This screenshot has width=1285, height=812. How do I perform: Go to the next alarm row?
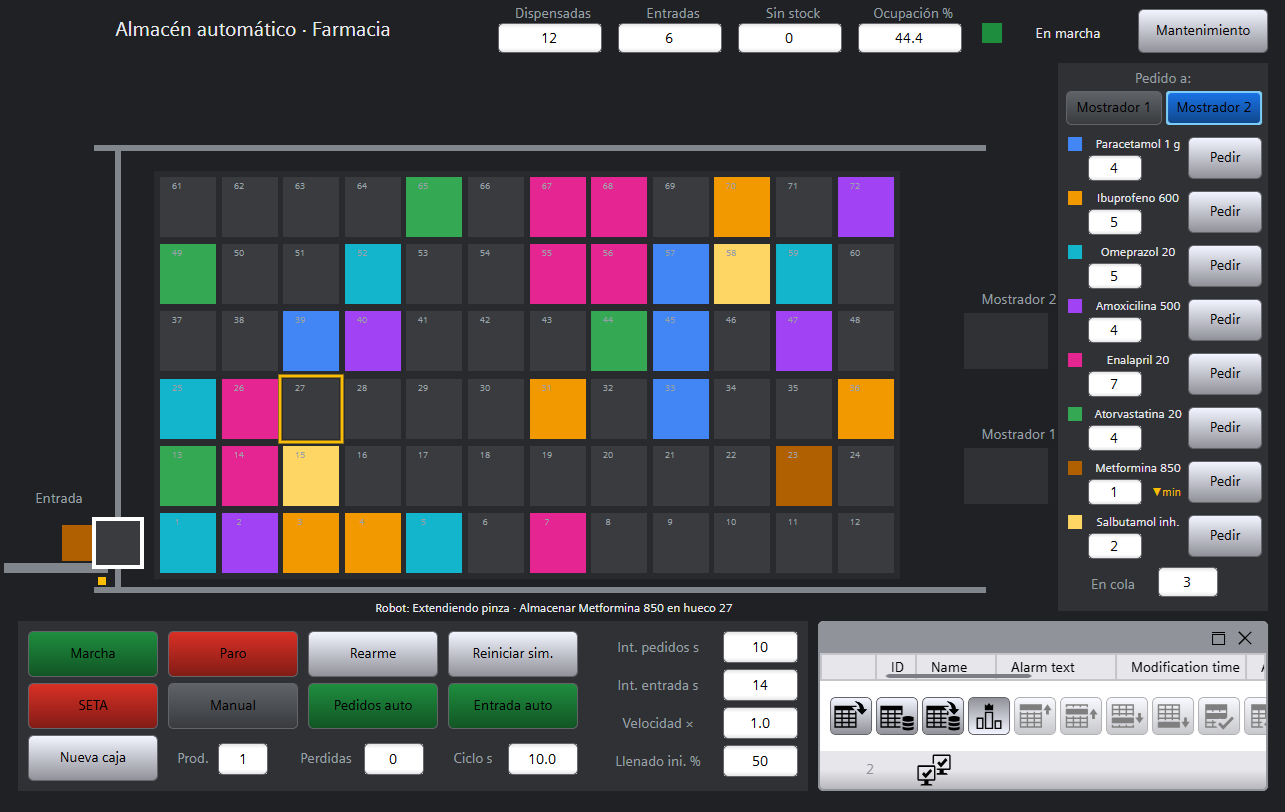click(x=1126, y=716)
